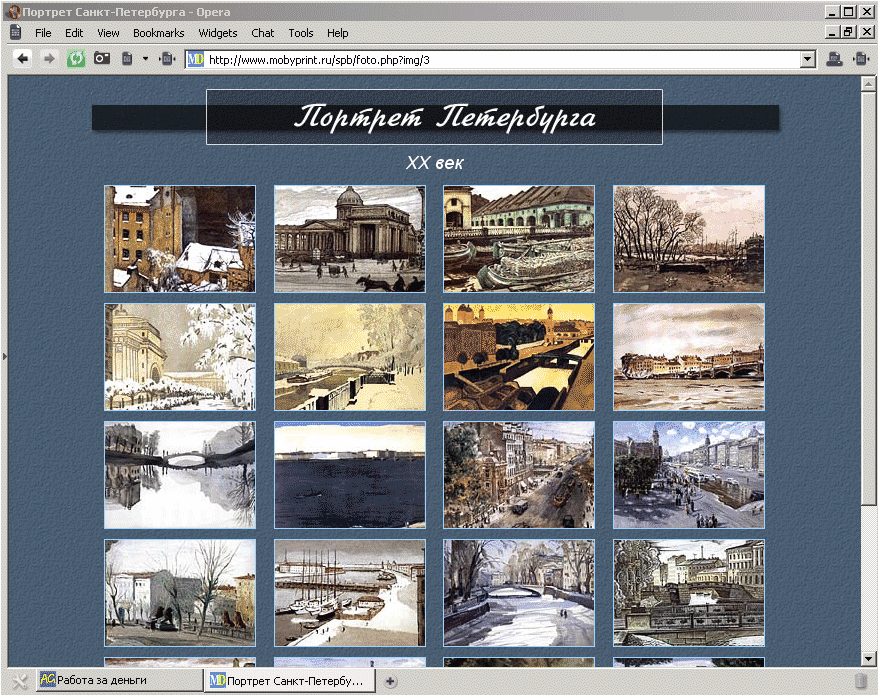The image size is (878, 695).
Task: Open the Edit menu
Action: [x=74, y=33]
